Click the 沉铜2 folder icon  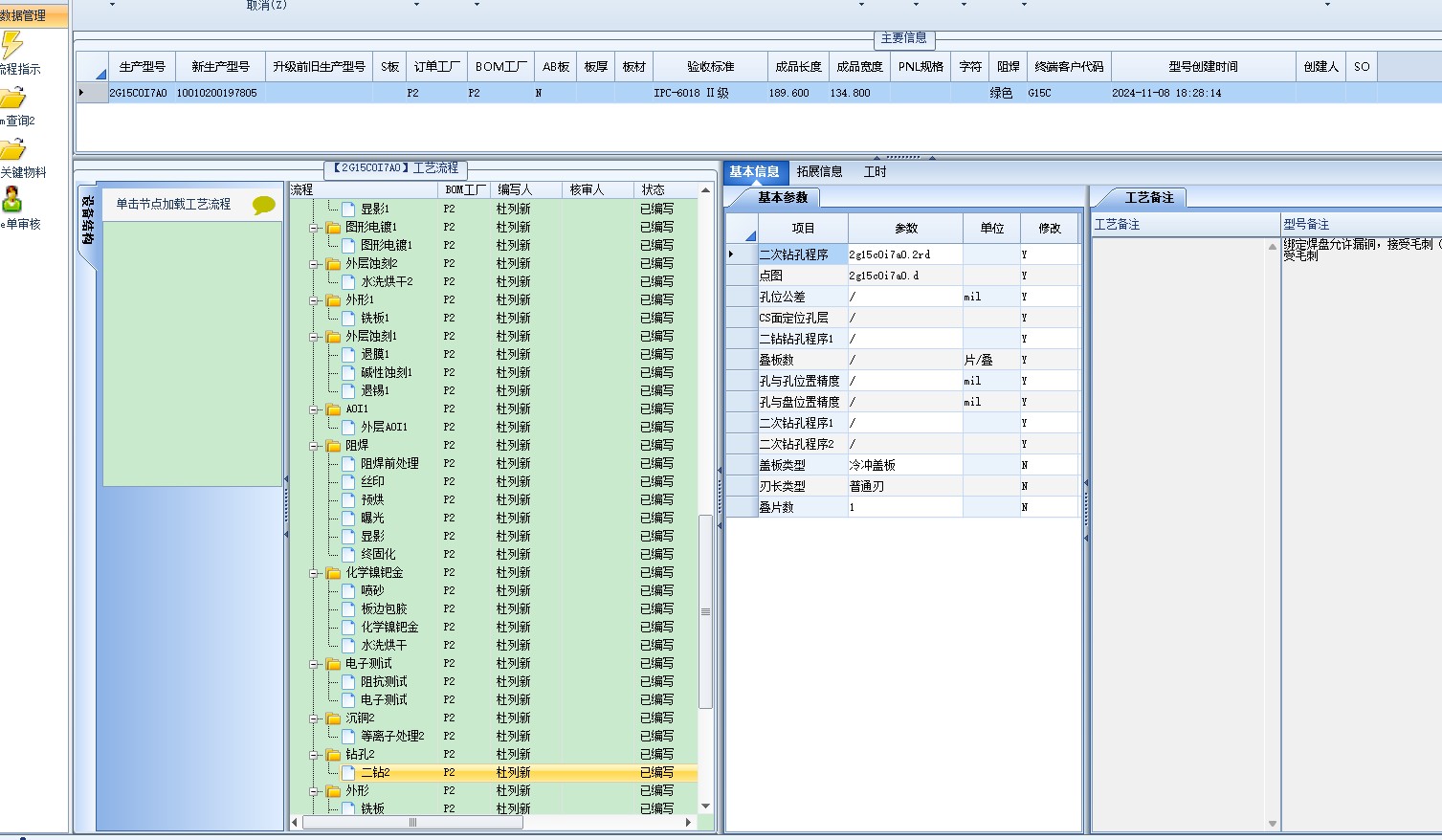[334, 718]
